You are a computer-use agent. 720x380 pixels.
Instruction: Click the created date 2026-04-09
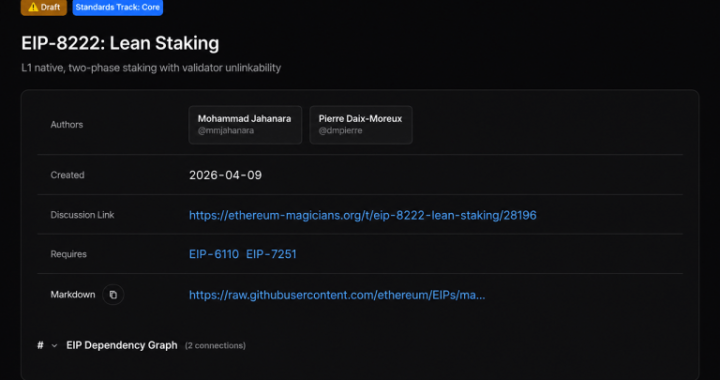[225, 175]
